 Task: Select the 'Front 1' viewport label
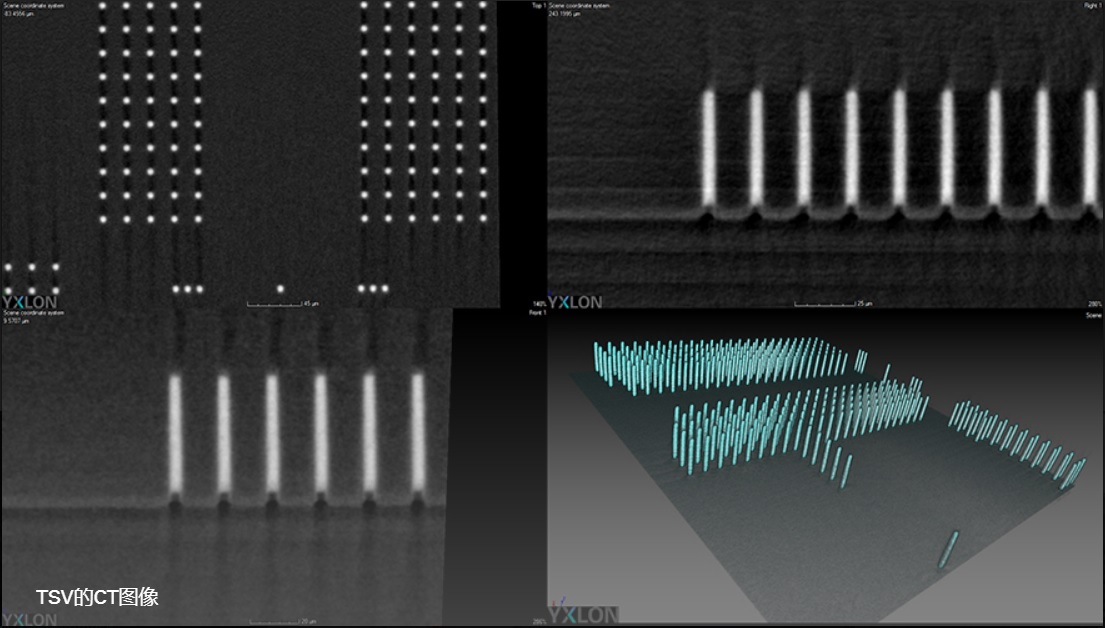[537, 313]
